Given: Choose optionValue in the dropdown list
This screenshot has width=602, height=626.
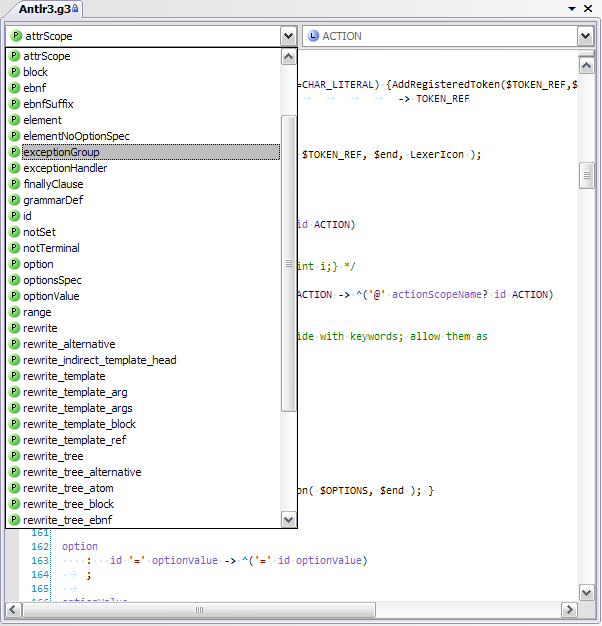Looking at the screenshot, I should (x=144, y=295).
